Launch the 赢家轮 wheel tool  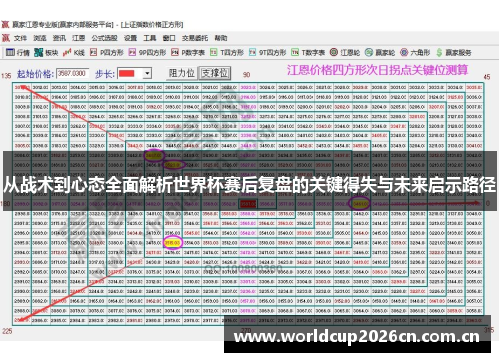coord(380,52)
